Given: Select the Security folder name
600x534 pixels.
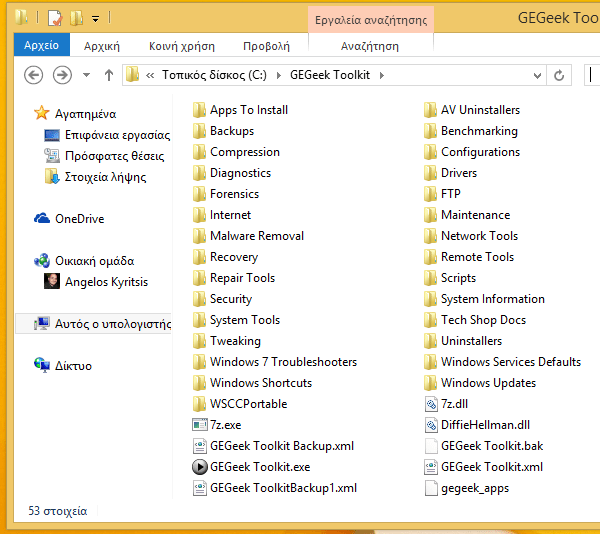Looking at the screenshot, I should pos(231,299).
